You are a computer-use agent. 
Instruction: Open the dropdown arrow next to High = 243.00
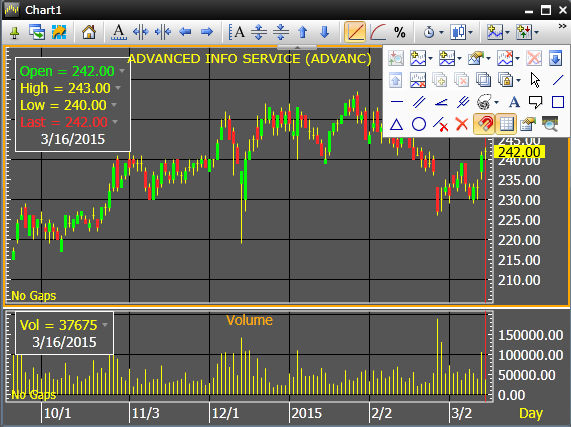click(x=118, y=88)
